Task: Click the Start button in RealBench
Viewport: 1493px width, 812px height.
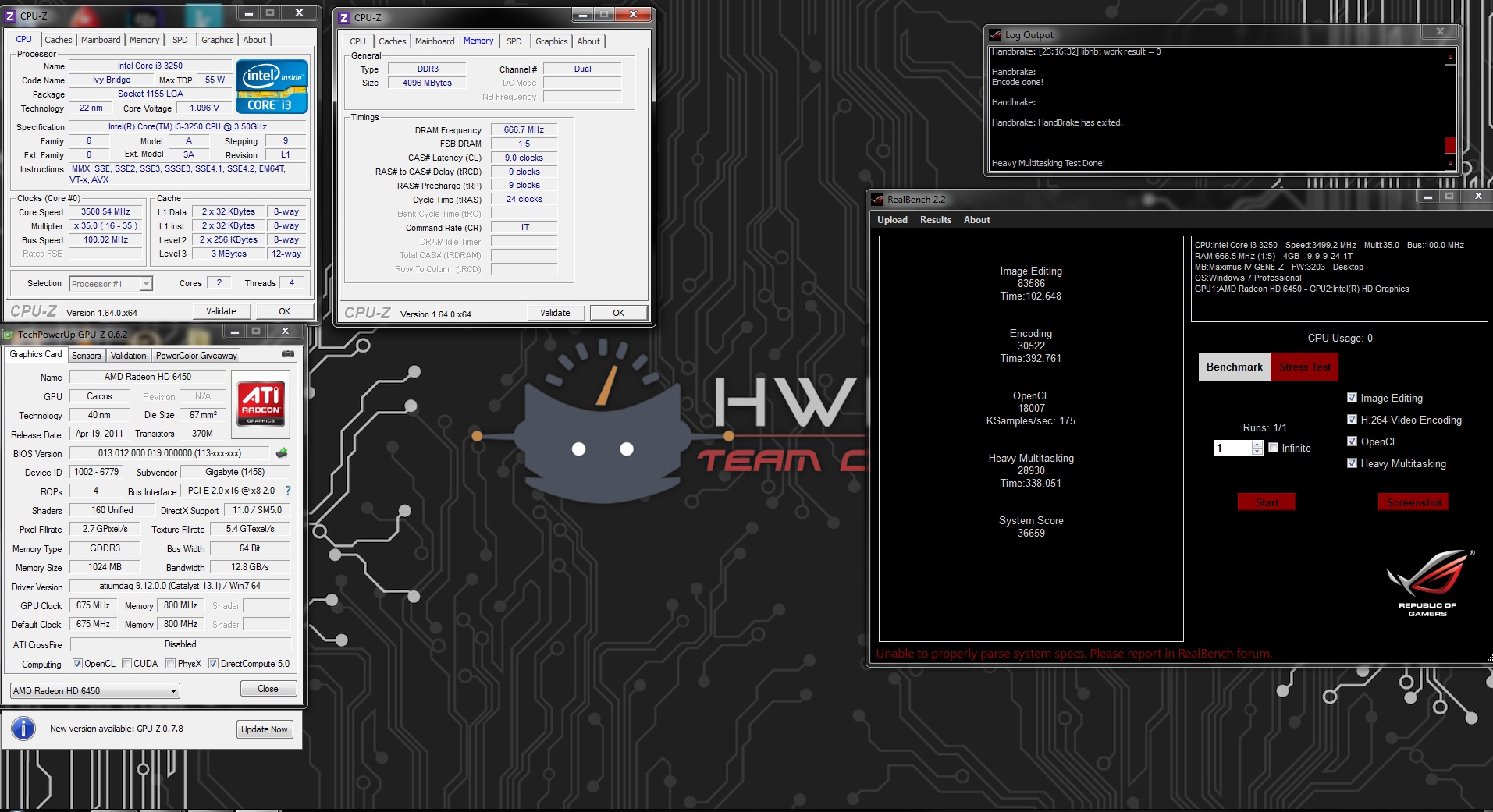Action: pos(1267,502)
